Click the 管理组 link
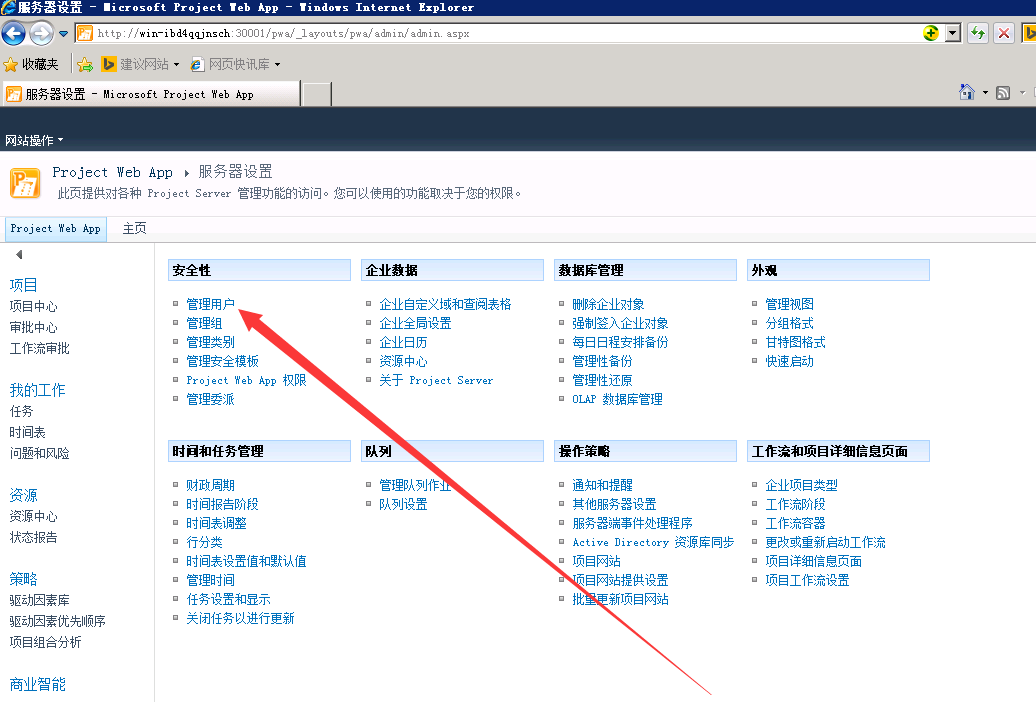 coord(204,323)
